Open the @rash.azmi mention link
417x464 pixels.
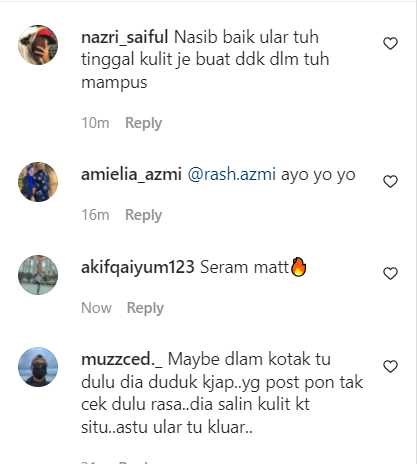tap(232, 174)
